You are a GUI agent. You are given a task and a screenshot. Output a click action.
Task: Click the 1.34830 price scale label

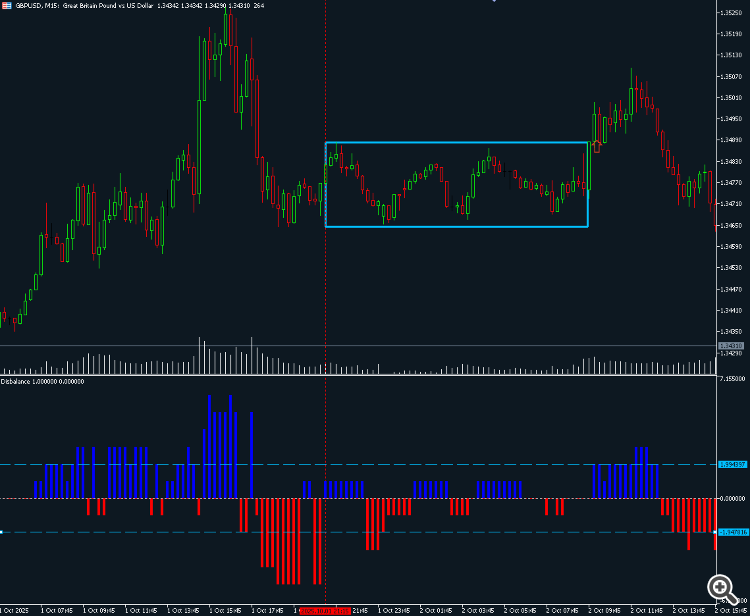[x=731, y=162]
